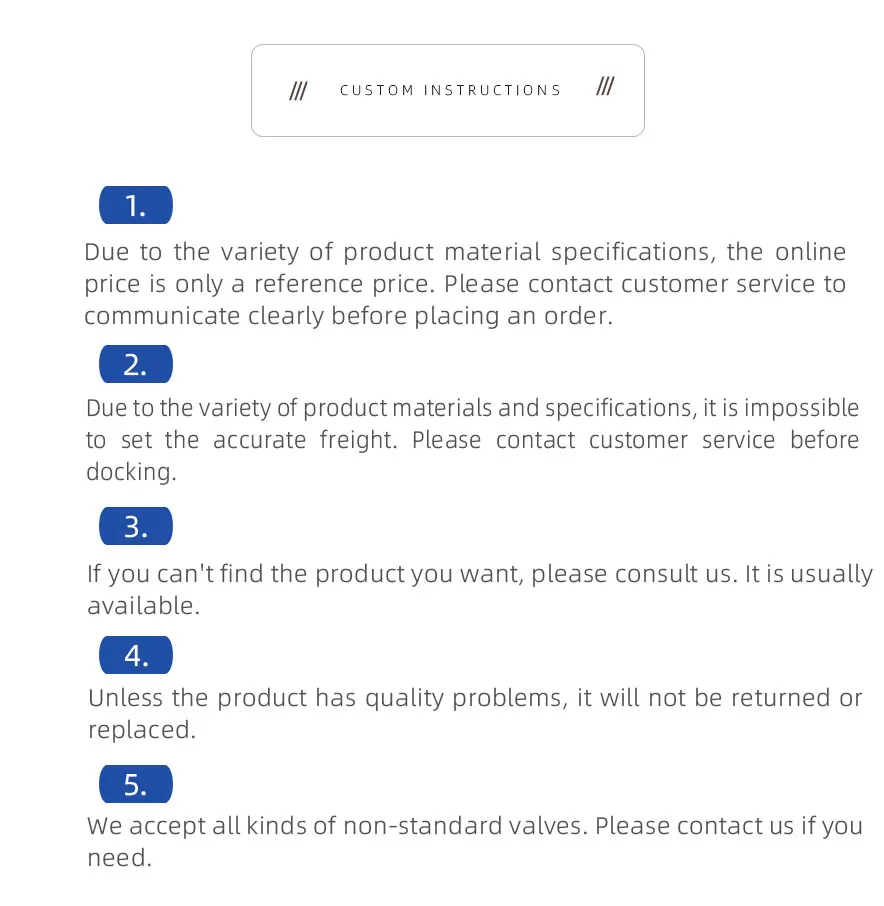Click "It is usually" text in instruction three
Viewport: 884px width, 906px height.
tap(809, 574)
